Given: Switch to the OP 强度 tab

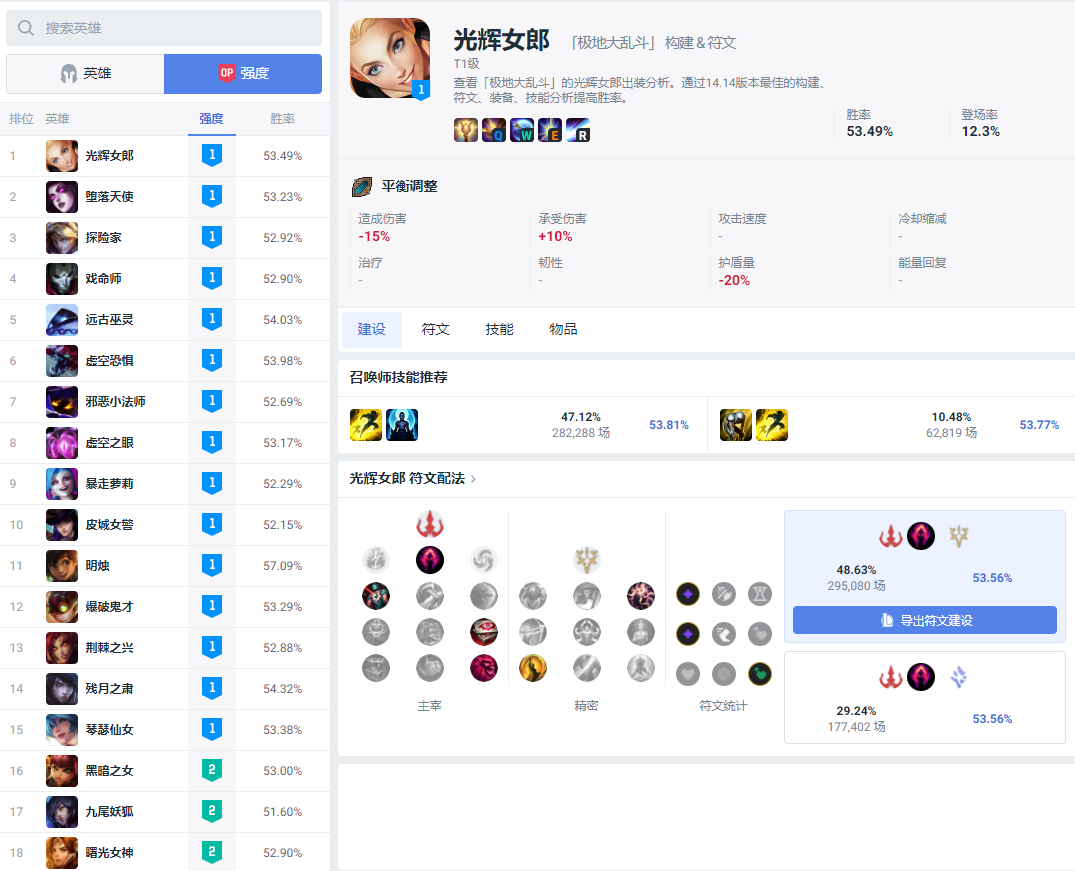Looking at the screenshot, I should (x=243, y=73).
